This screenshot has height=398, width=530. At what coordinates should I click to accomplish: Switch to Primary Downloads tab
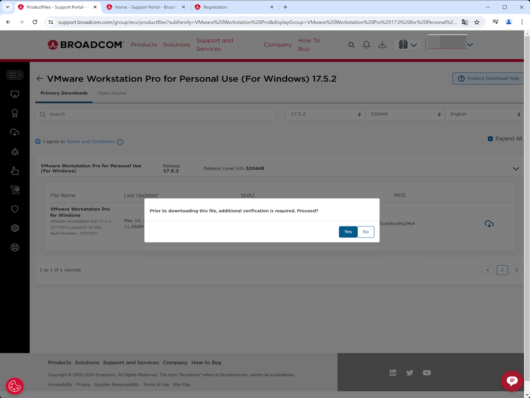coord(64,93)
